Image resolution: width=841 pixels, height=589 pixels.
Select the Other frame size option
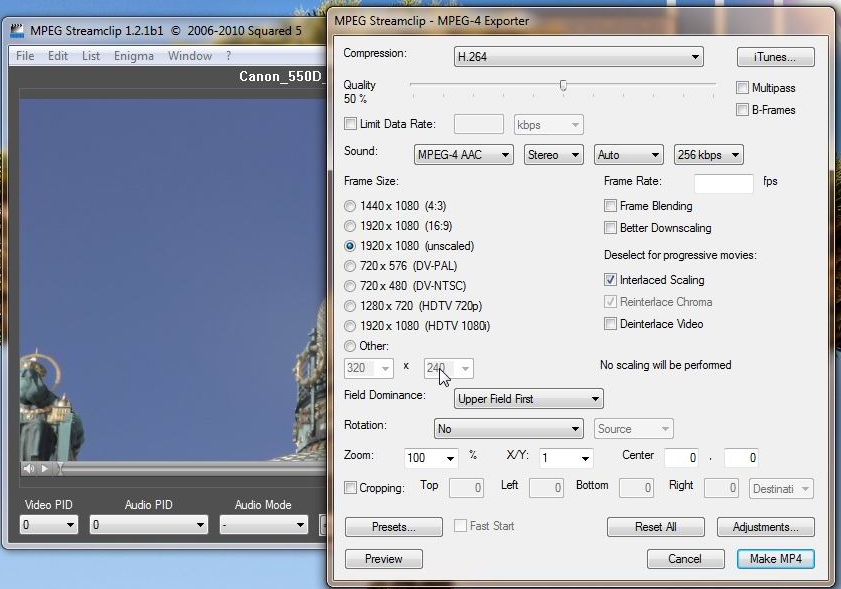350,346
